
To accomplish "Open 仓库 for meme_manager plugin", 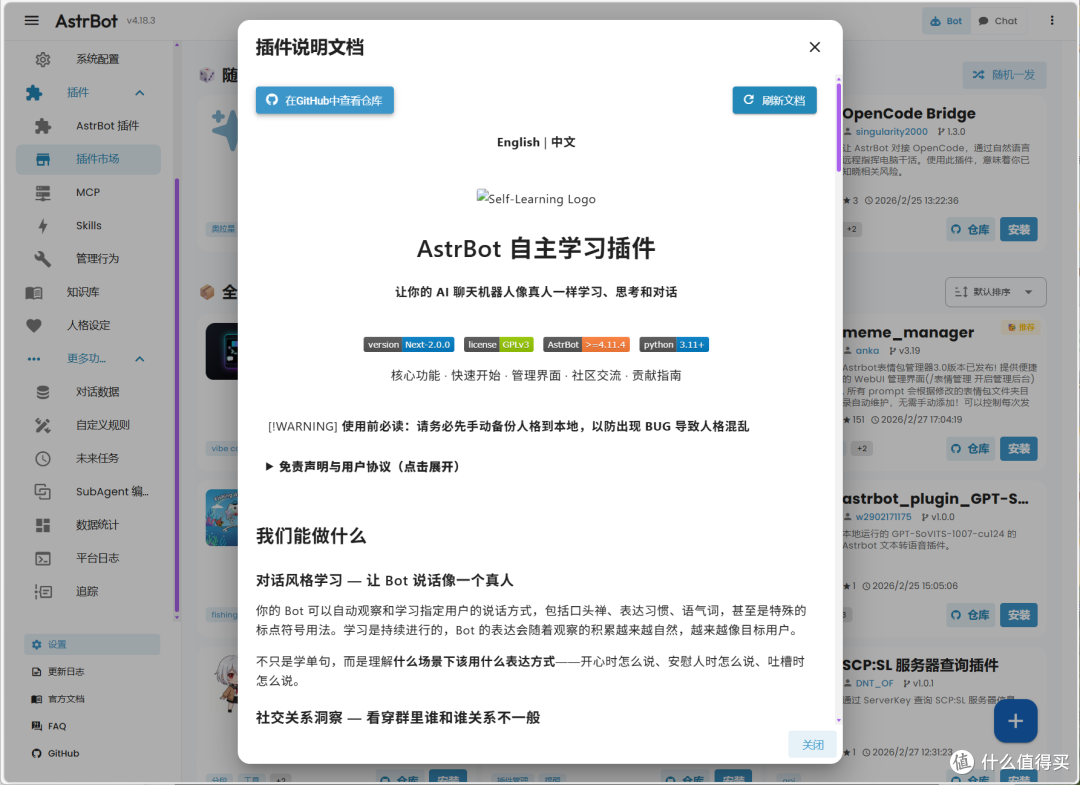I will tap(970, 448).
